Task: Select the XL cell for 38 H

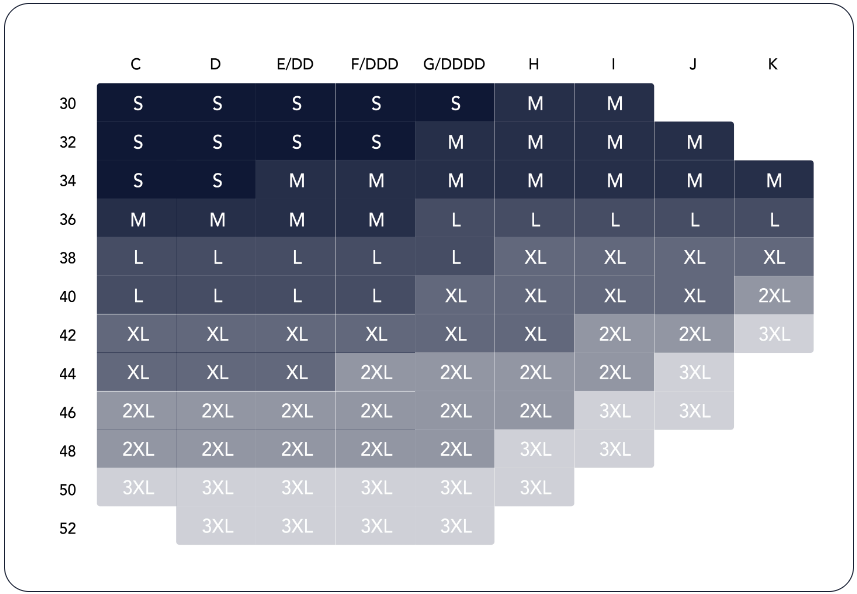Action: (535, 257)
